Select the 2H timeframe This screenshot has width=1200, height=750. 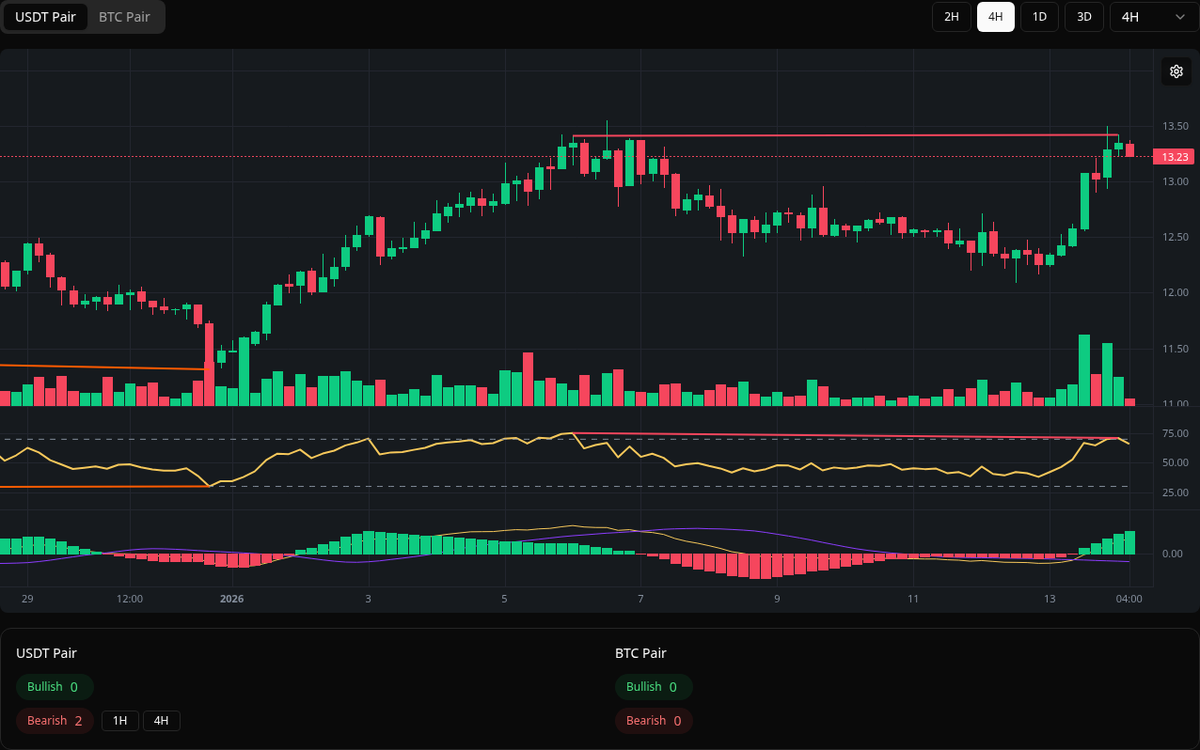951,17
